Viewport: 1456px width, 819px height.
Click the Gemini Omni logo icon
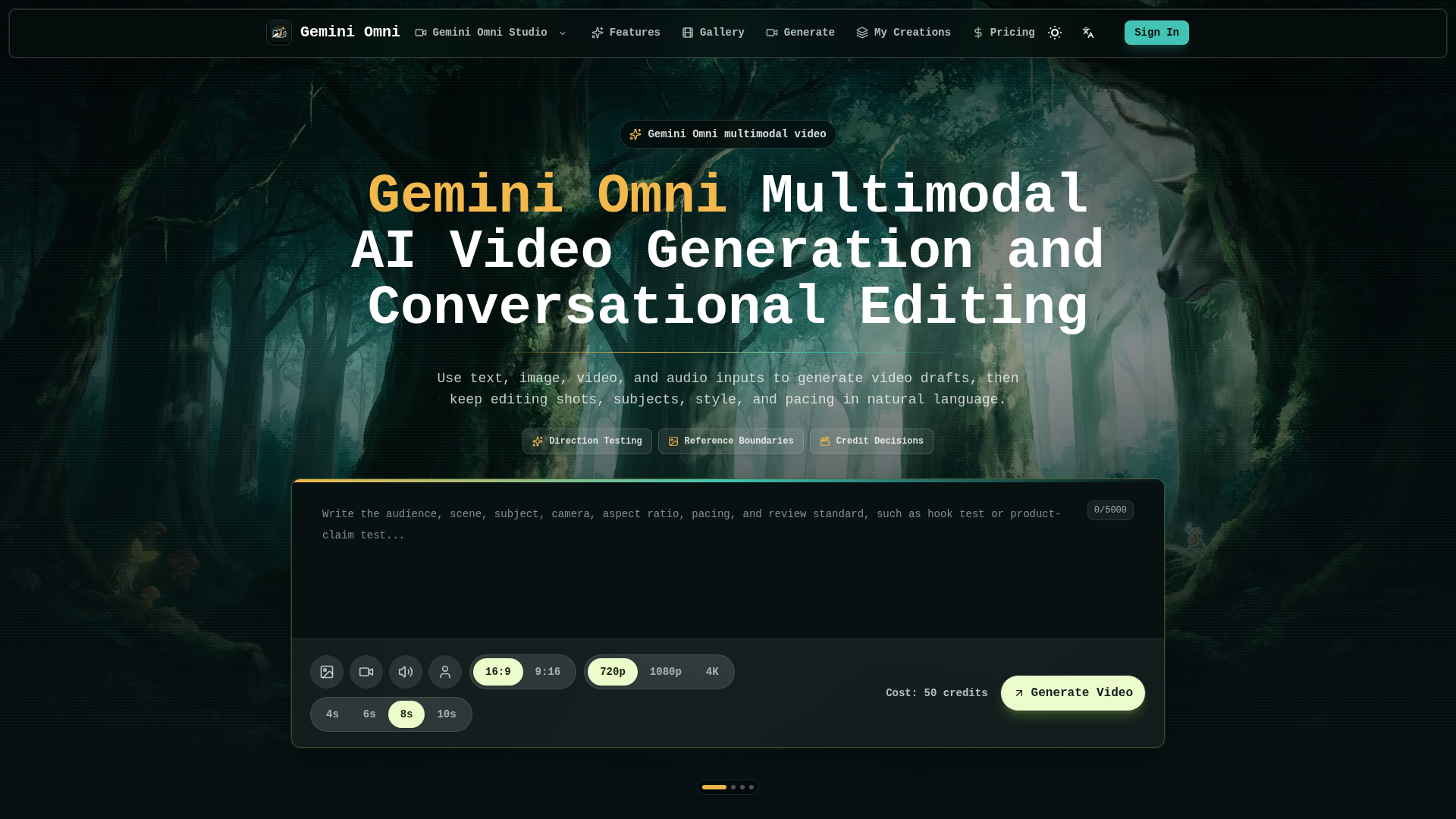[x=279, y=33]
